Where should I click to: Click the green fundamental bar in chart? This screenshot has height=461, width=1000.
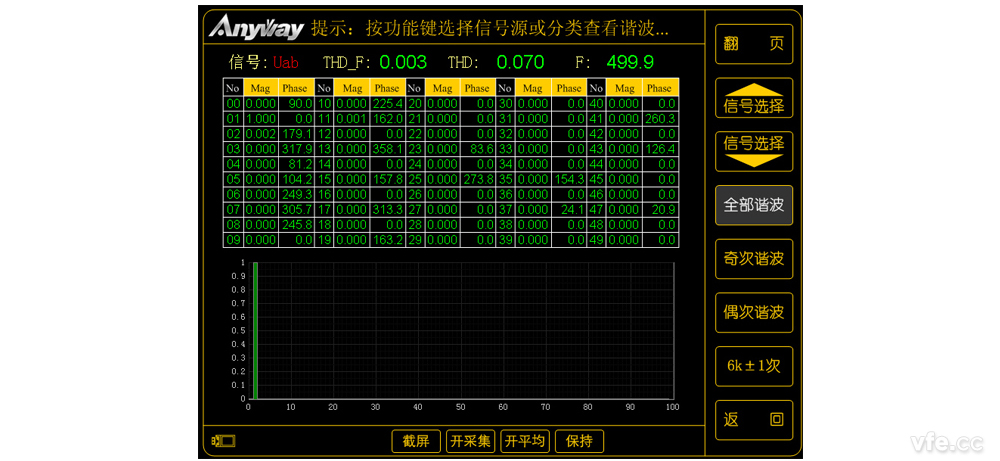coord(255,330)
